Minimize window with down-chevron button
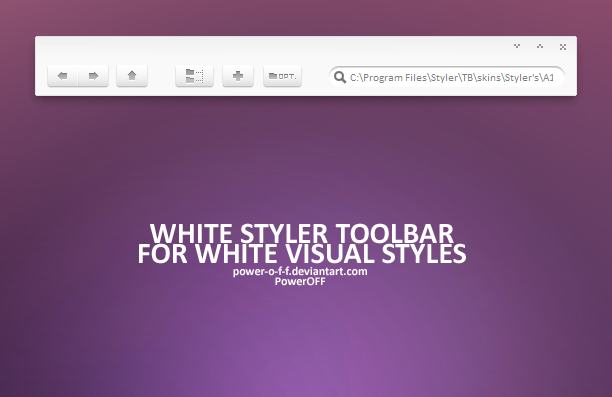The width and height of the screenshot is (612, 397). [x=517, y=46]
